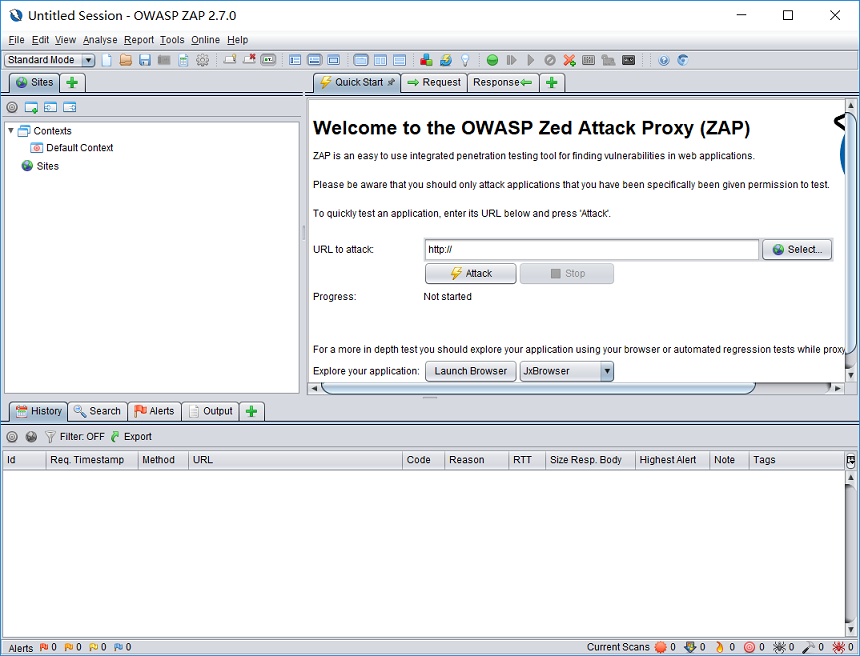
Task: Click Export in History toolbar
Action: click(131, 437)
